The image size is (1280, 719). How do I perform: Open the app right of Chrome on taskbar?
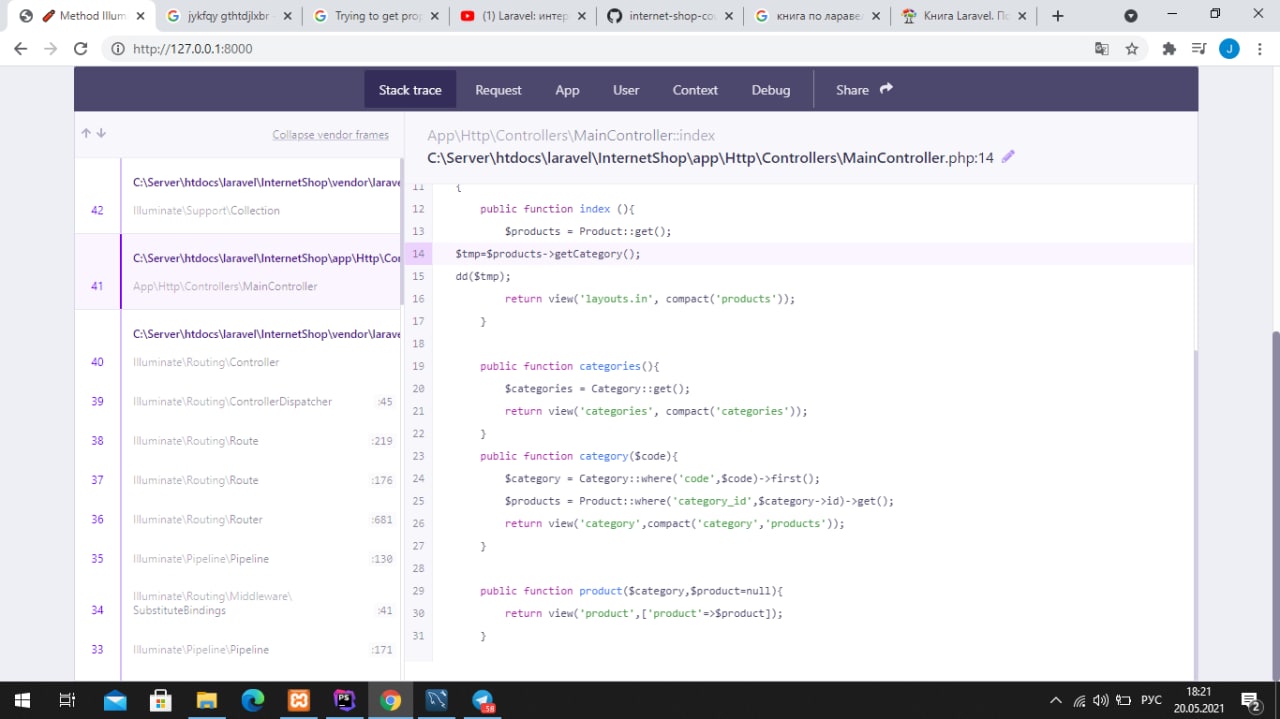[x=437, y=700]
